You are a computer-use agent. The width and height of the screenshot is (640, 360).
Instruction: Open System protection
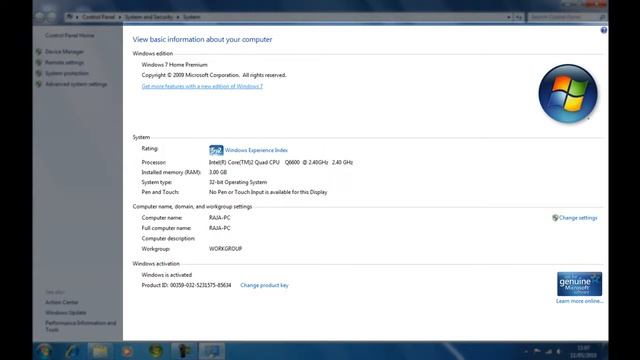[x=67, y=73]
